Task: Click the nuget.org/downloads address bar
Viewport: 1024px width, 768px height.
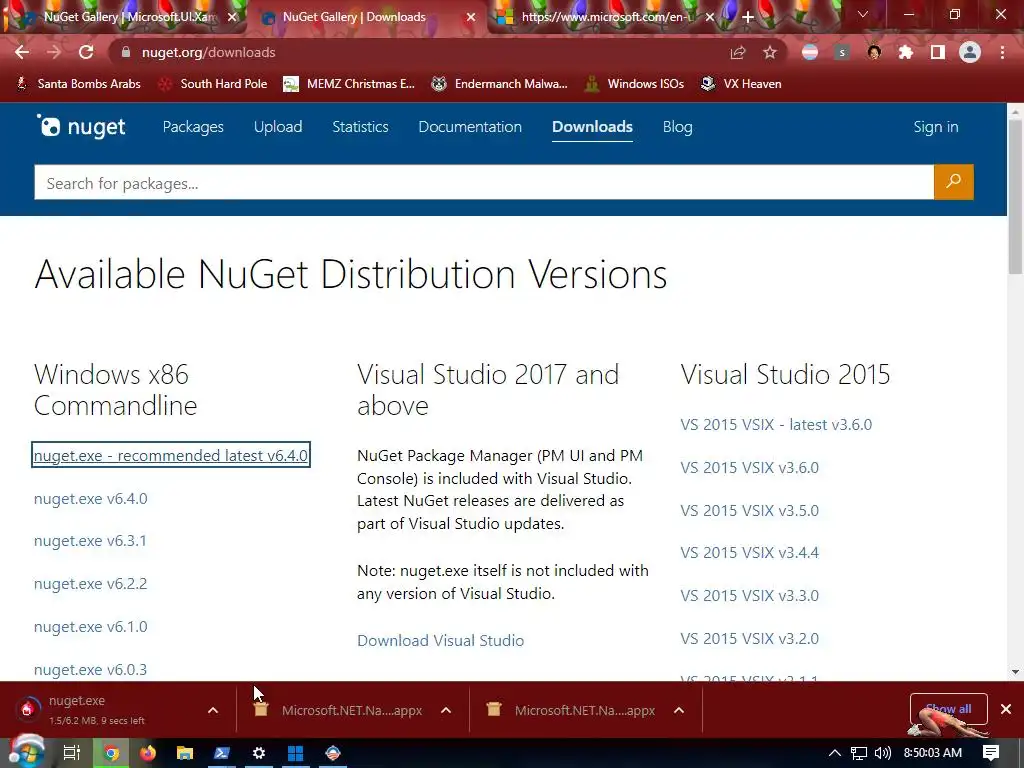Action: pyautogui.click(x=418, y=52)
